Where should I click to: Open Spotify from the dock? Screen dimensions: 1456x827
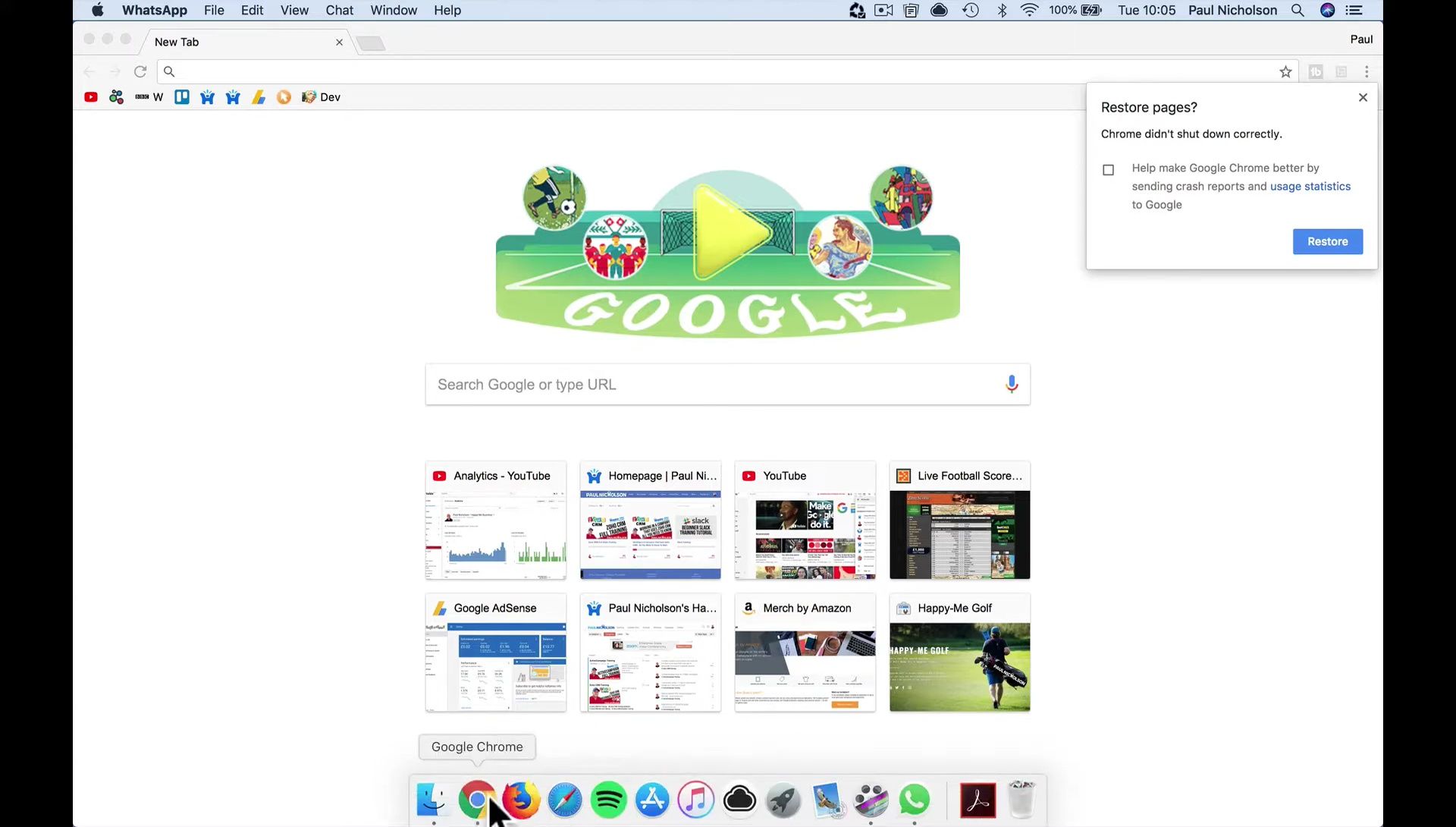tap(608, 800)
